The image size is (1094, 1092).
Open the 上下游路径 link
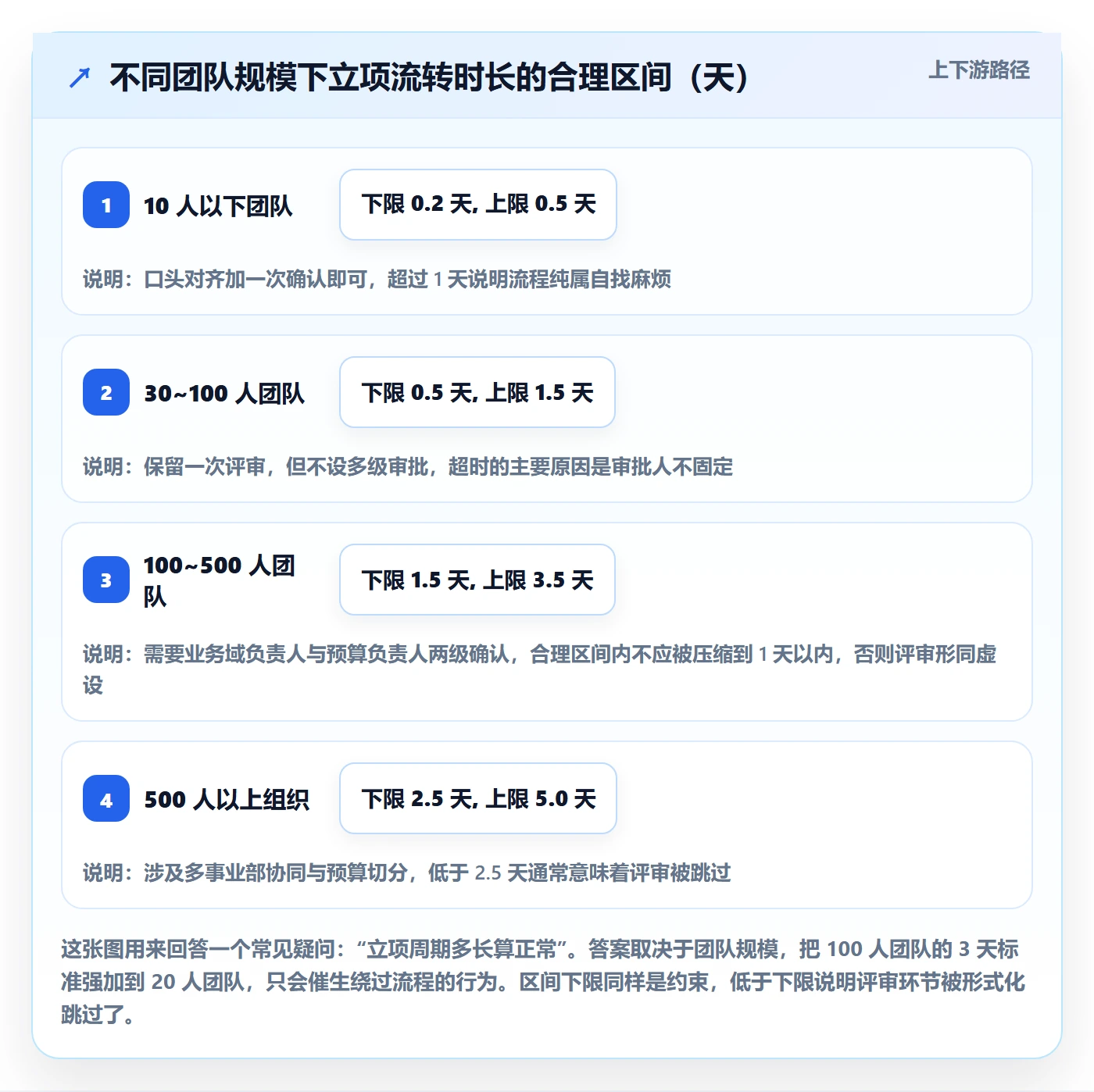coord(978,70)
